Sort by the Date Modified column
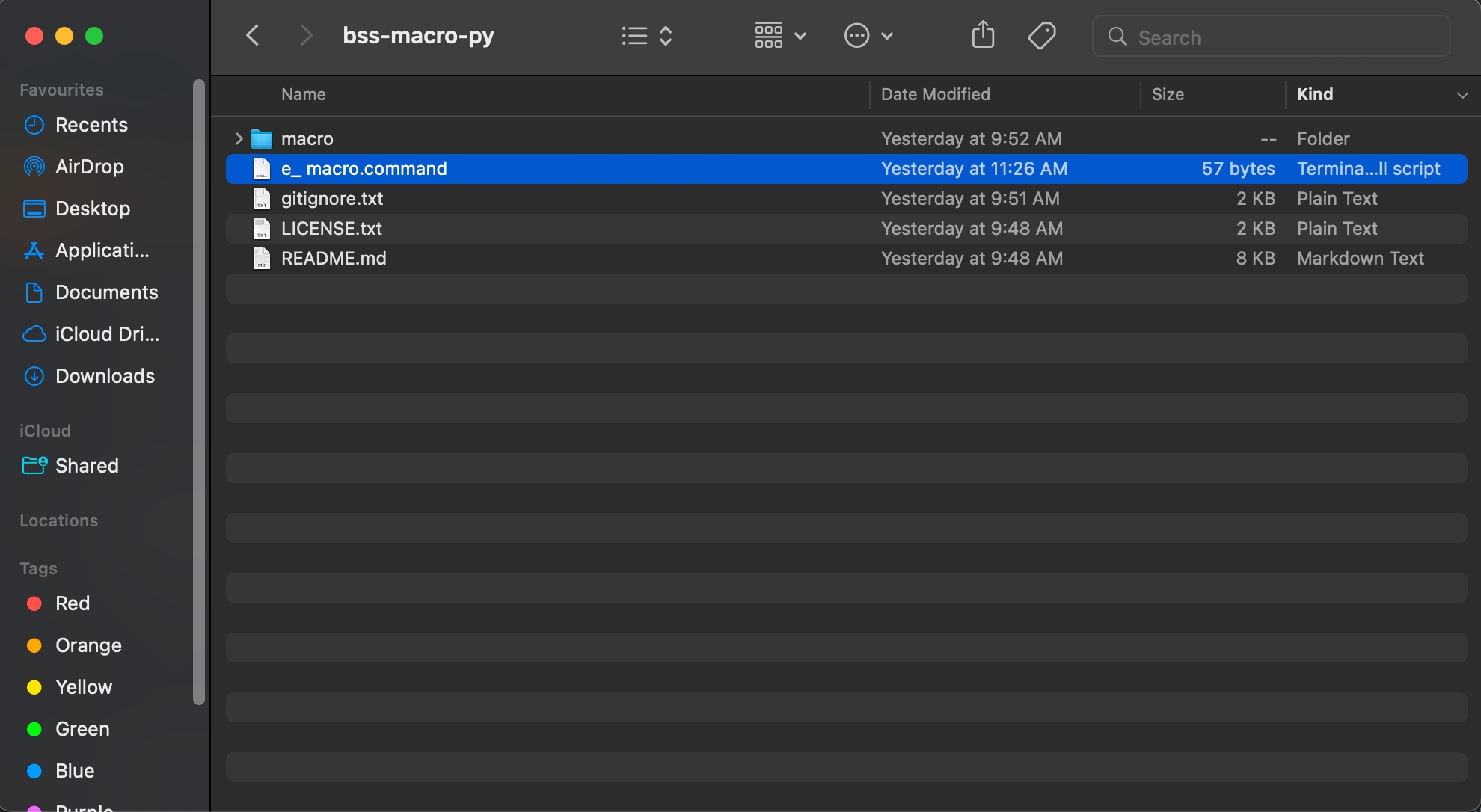The height and width of the screenshot is (812, 1481). click(x=935, y=94)
